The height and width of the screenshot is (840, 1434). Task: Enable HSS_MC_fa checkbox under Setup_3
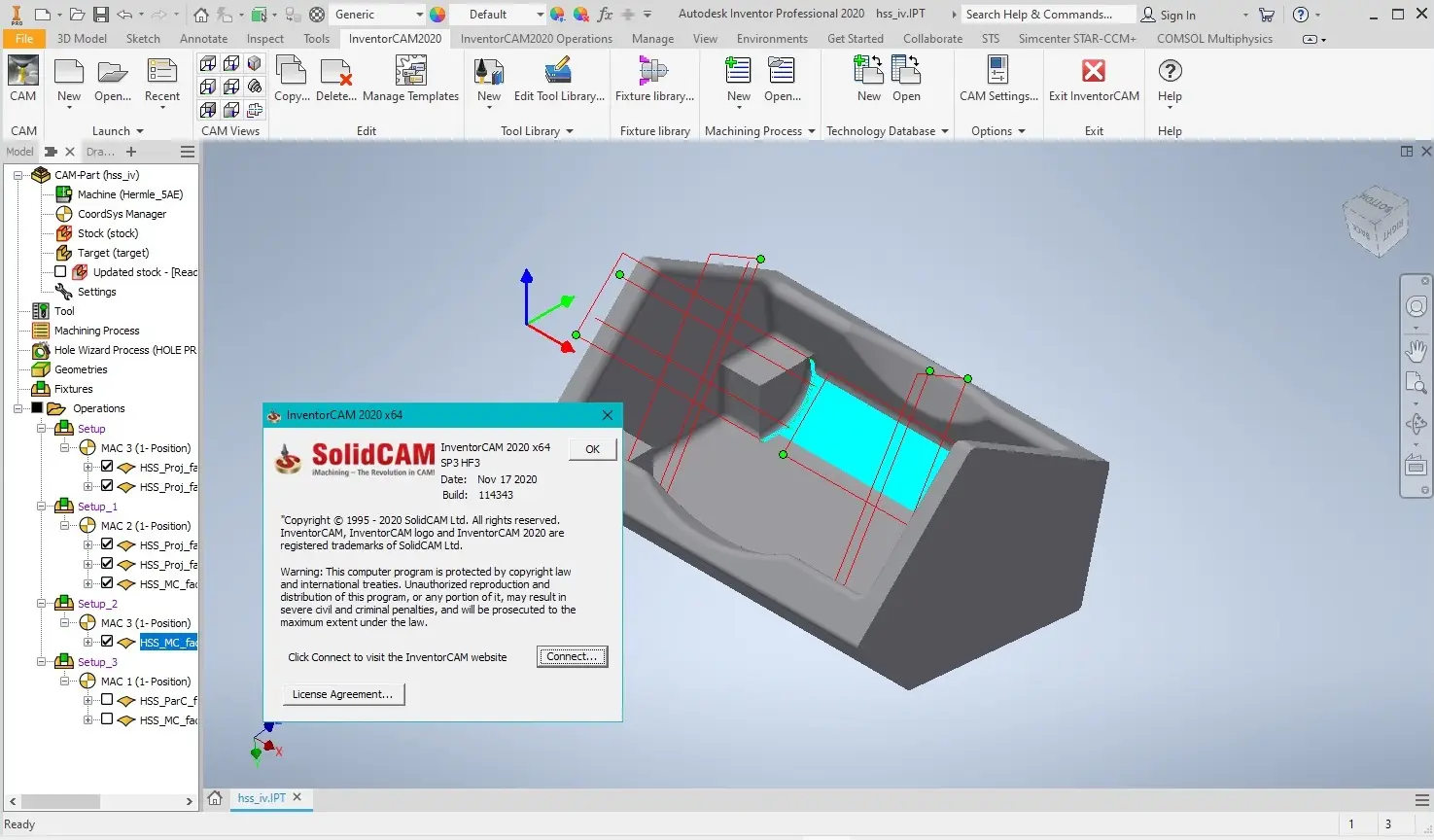[x=107, y=719]
